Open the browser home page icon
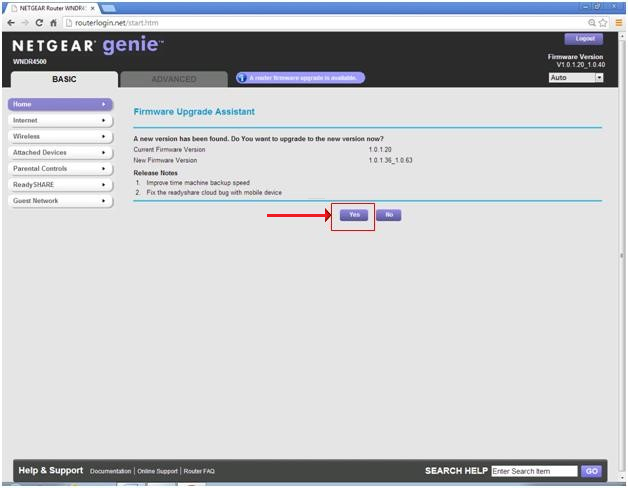628x488 pixels. (53, 23)
